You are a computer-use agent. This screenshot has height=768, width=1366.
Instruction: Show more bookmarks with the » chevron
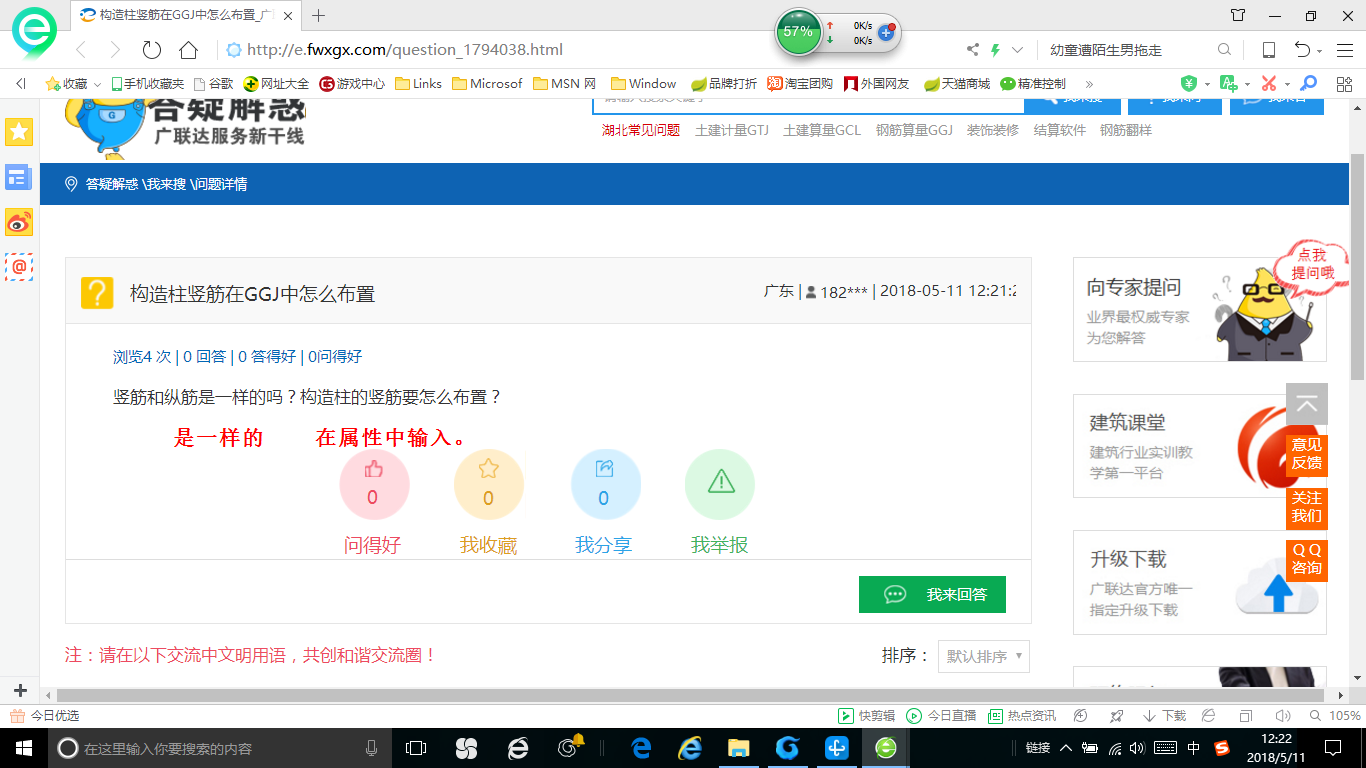[1089, 84]
